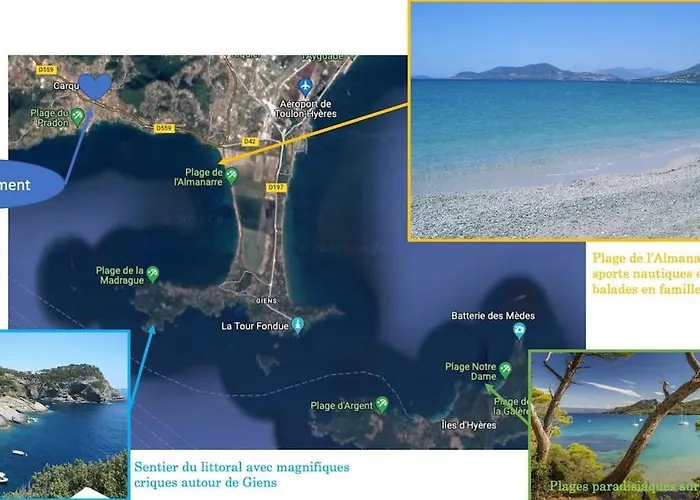The image size is (700, 500).
Task: Click the Sentier du littoral caption text
Action: tap(242, 475)
